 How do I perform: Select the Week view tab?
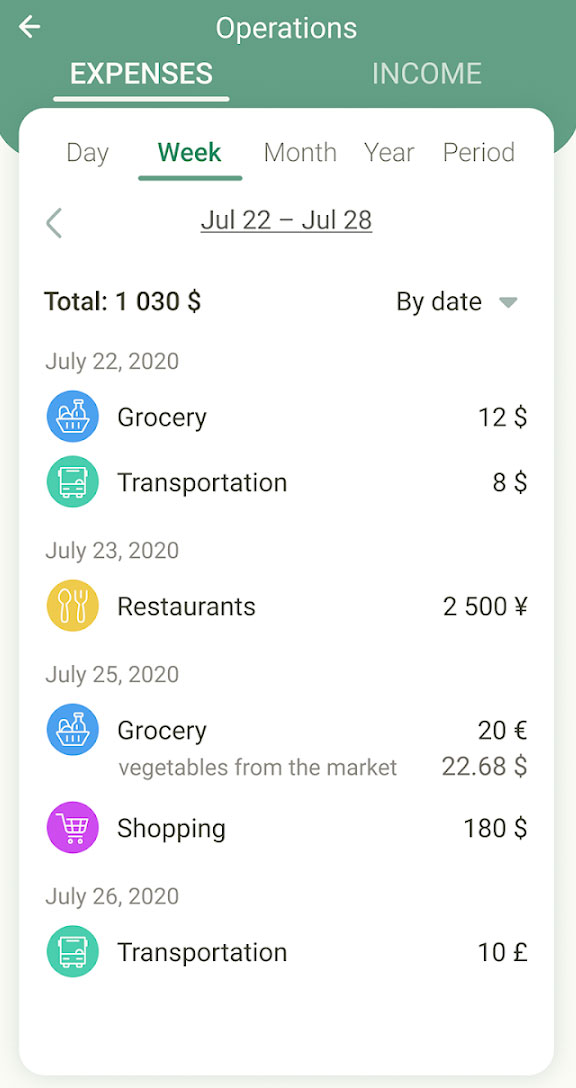(189, 152)
